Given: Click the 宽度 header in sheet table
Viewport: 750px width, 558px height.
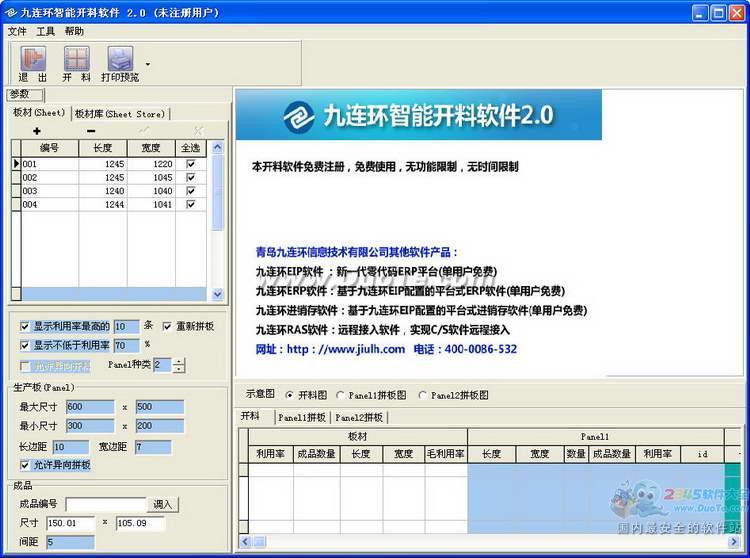Looking at the screenshot, I should [x=151, y=148].
